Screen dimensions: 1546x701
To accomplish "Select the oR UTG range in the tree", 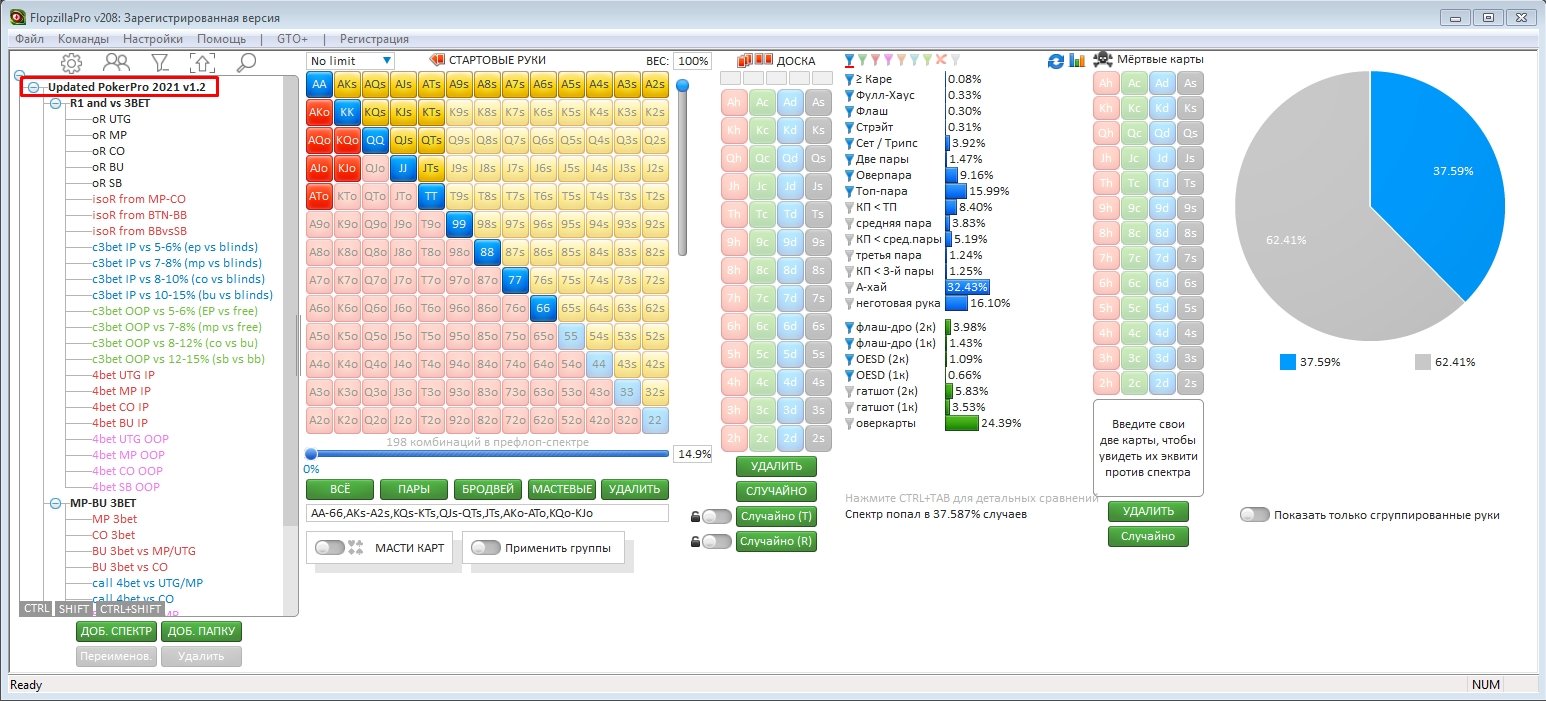I will (111, 119).
